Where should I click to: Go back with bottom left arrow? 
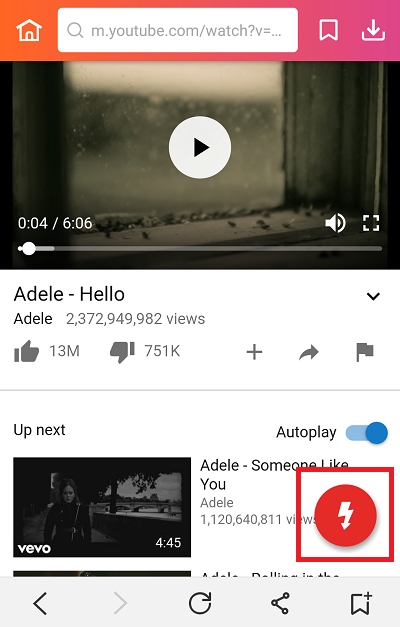click(x=40, y=603)
